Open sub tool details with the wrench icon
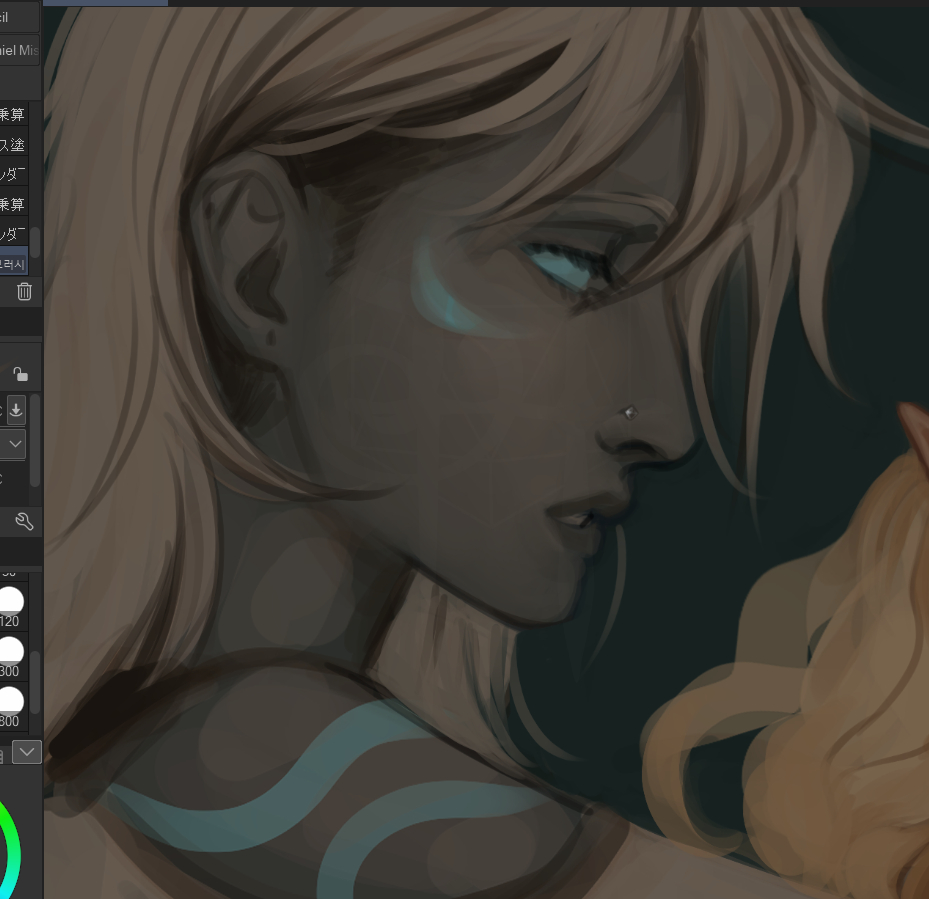 coord(24,521)
